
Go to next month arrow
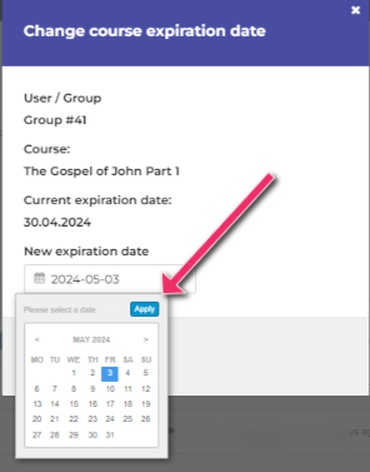point(146,340)
